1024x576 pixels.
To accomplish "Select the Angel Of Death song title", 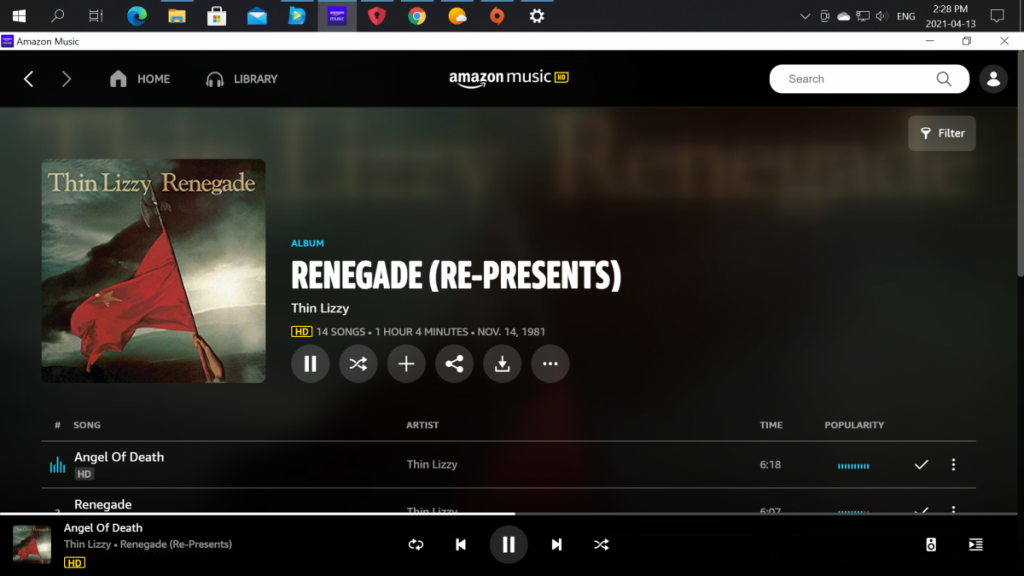I will (119, 457).
